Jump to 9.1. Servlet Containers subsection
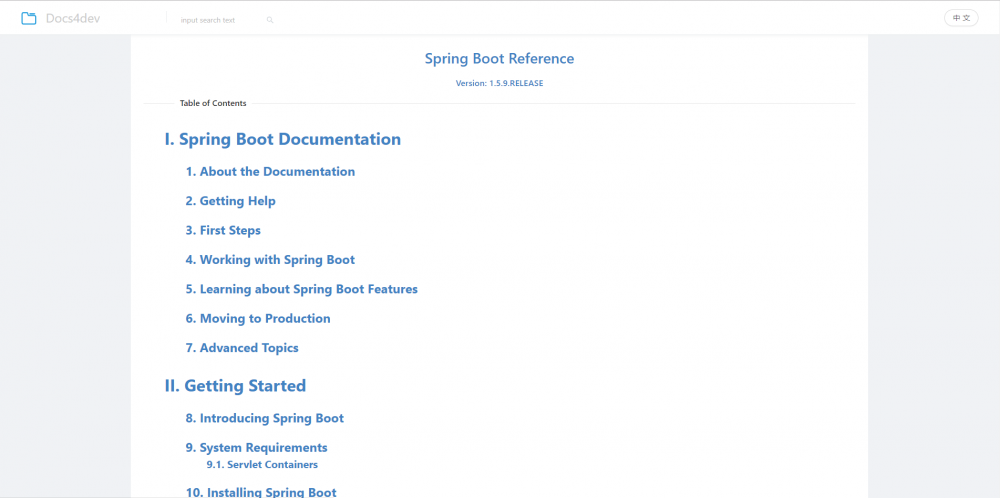This screenshot has height=498, width=1000. tap(262, 465)
